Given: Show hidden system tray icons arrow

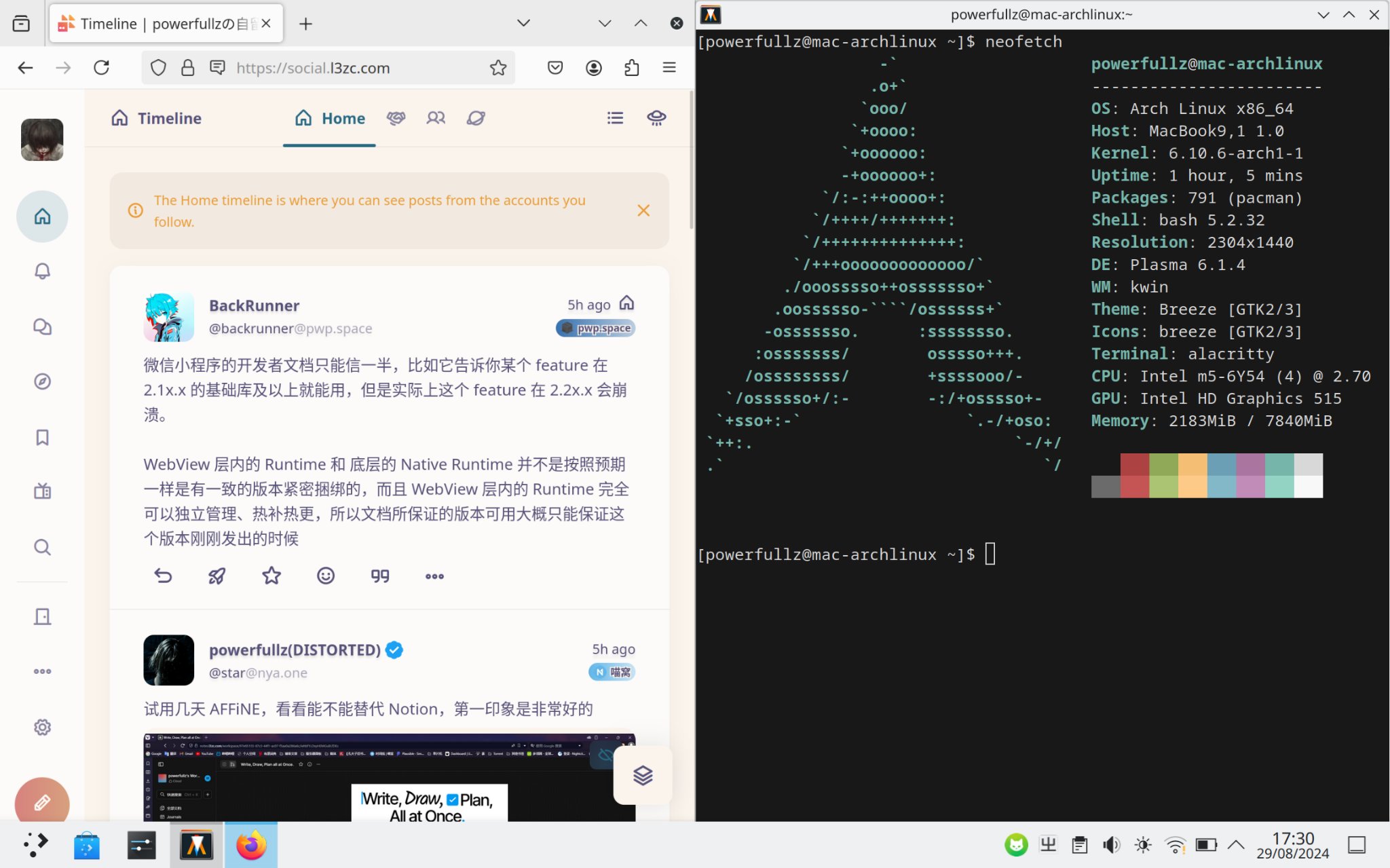Looking at the screenshot, I should pyautogui.click(x=1236, y=845).
